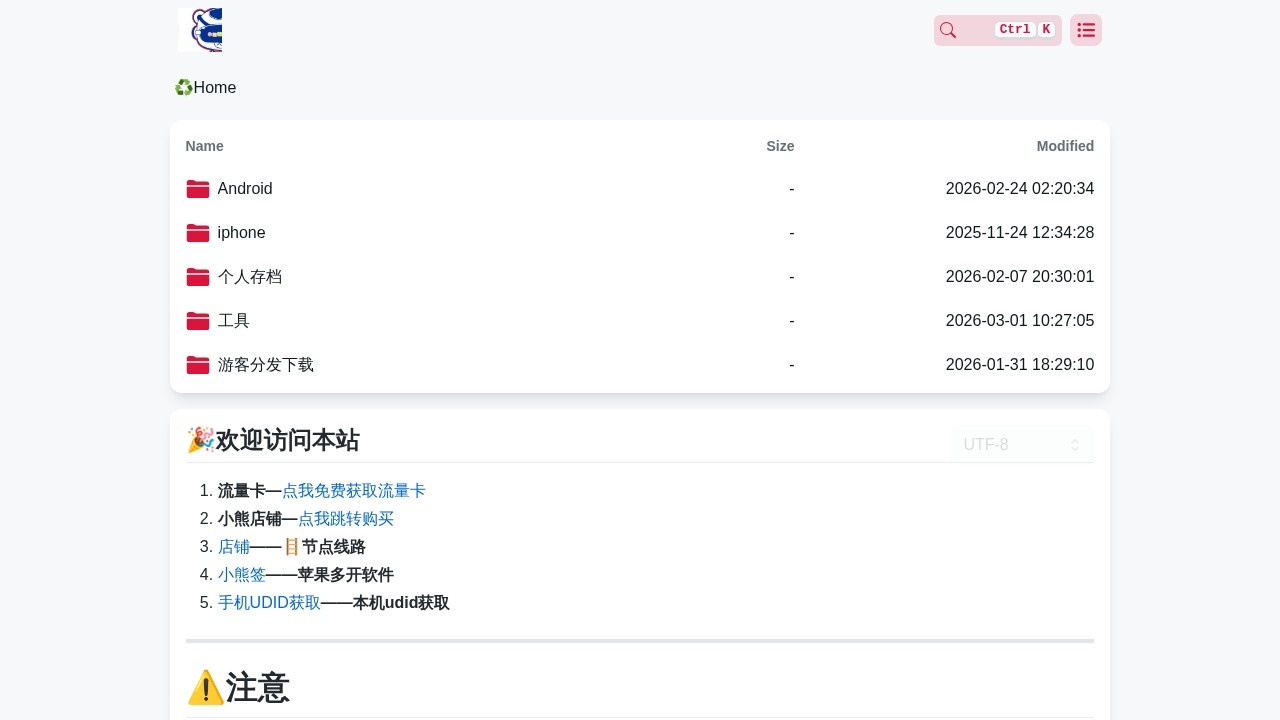This screenshot has height=720, width=1280.
Task: Sort files by the Modified column header
Action: [1064, 146]
